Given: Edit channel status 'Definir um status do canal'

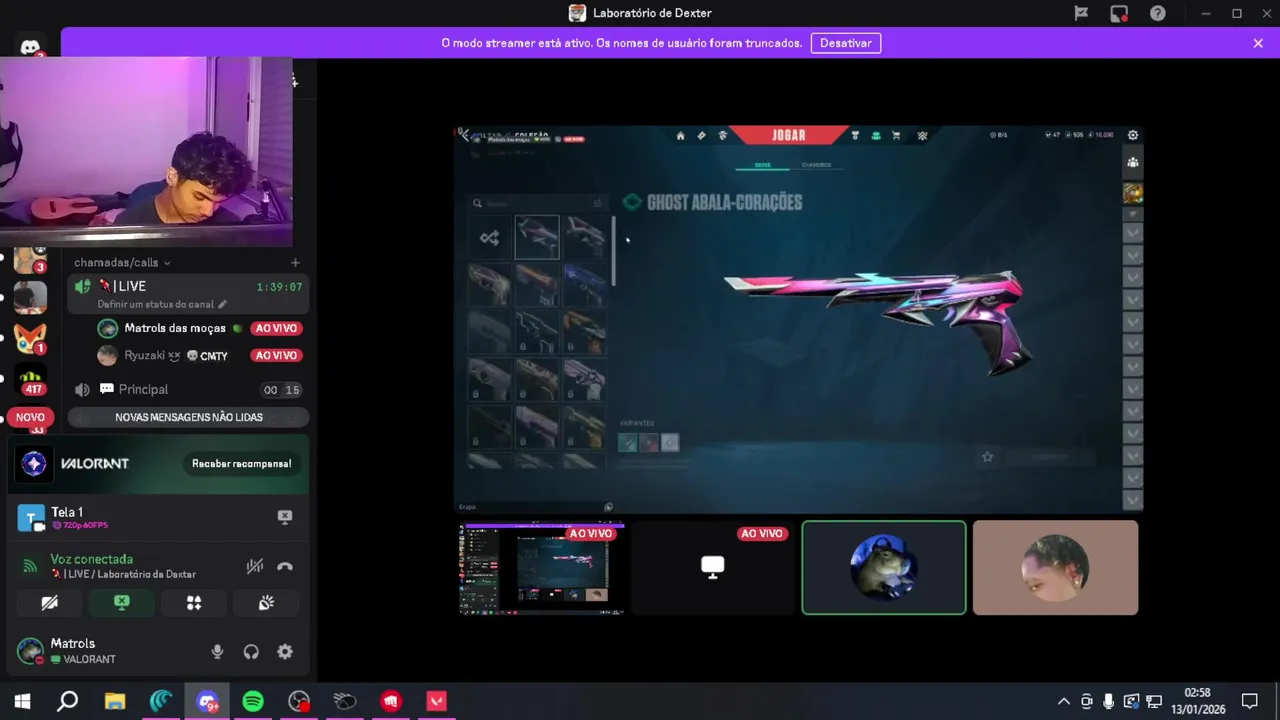Looking at the screenshot, I should pos(161,304).
